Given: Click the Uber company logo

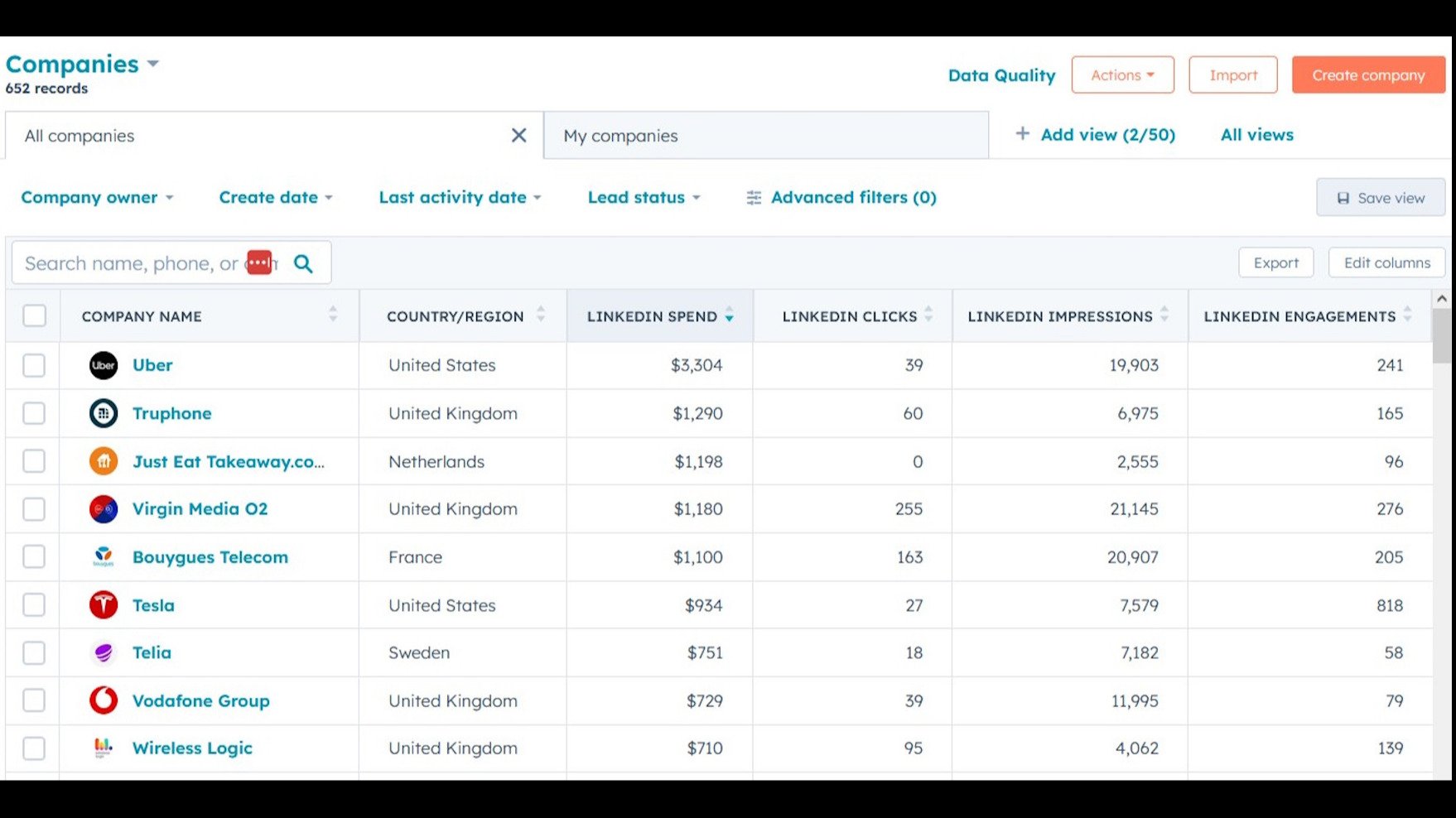Looking at the screenshot, I should pyautogui.click(x=104, y=365).
